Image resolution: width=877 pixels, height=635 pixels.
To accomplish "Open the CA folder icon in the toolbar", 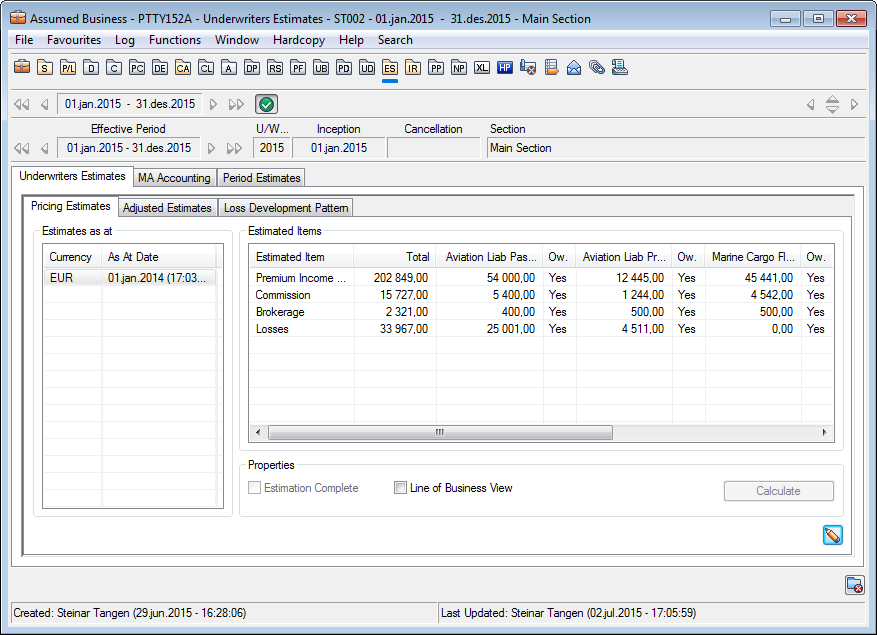I will click(183, 67).
